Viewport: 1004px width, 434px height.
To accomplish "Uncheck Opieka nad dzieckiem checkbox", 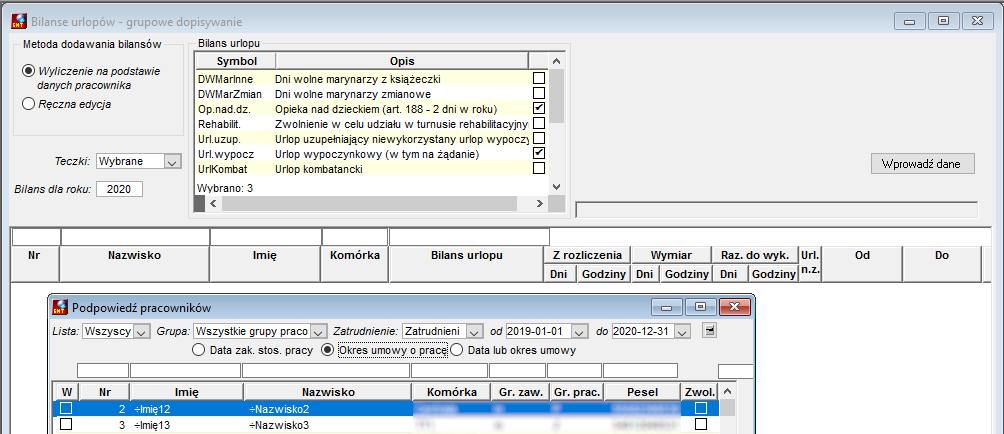I will click(x=539, y=108).
